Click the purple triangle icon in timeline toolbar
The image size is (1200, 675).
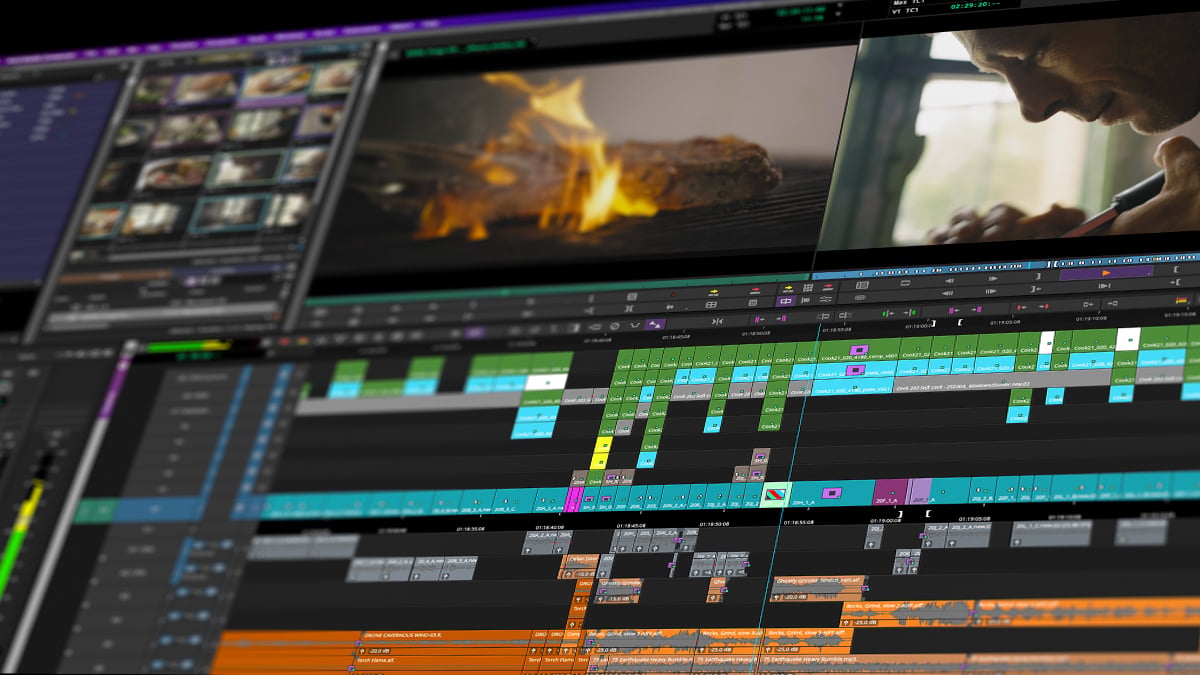[x=655, y=324]
